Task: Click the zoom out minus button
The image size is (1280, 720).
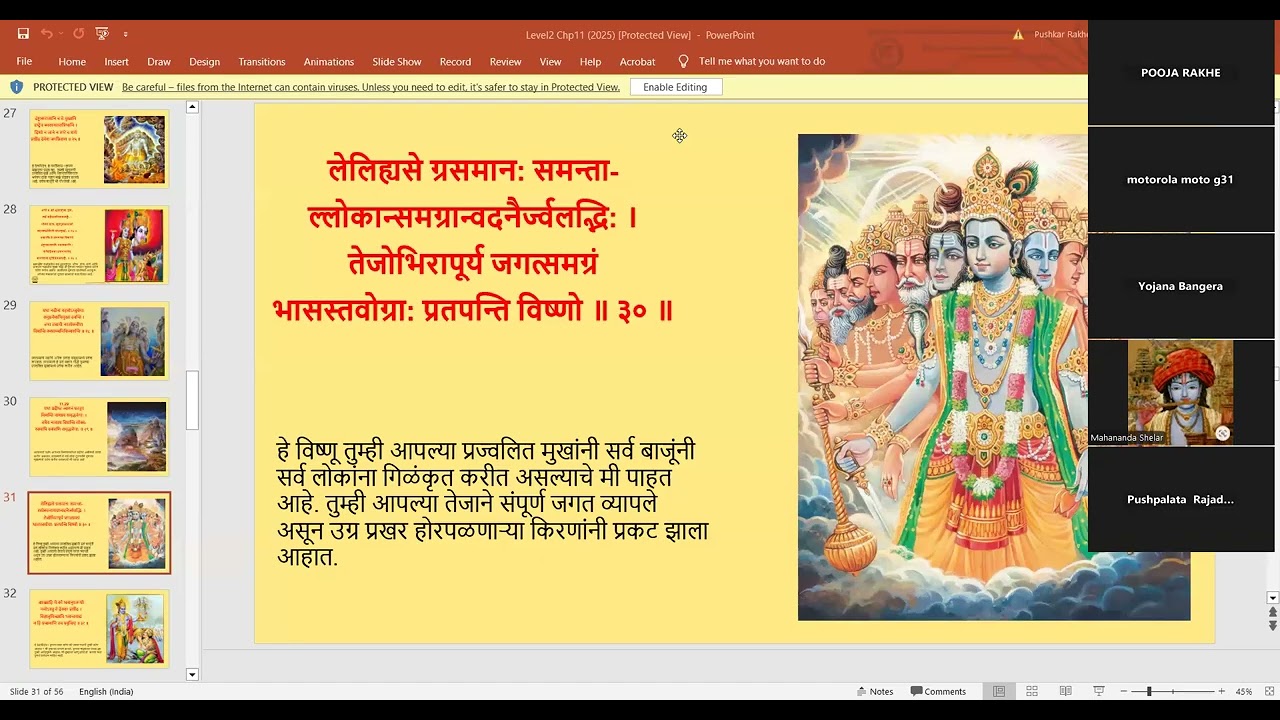Action: [1124, 692]
